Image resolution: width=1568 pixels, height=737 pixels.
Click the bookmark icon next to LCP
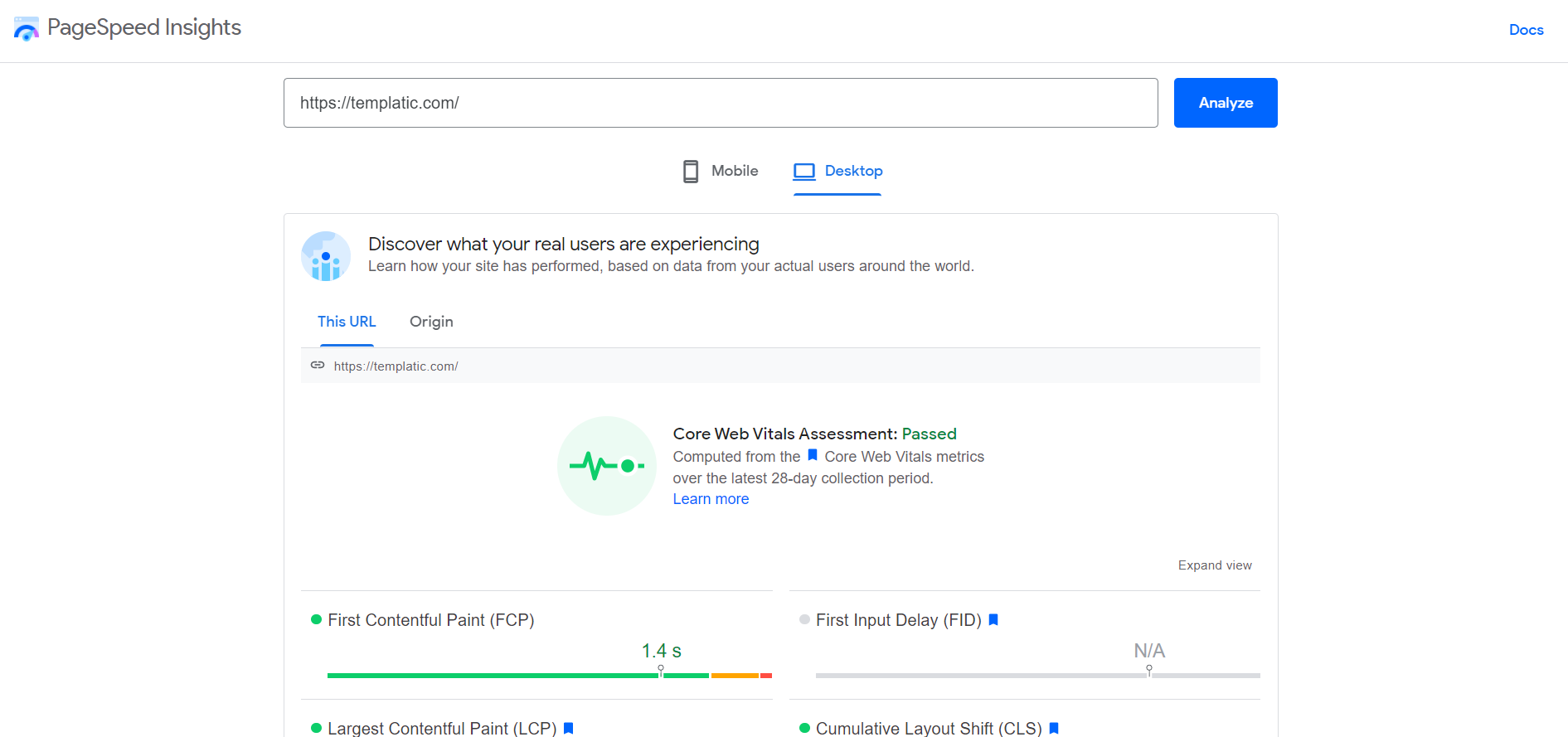tap(569, 728)
